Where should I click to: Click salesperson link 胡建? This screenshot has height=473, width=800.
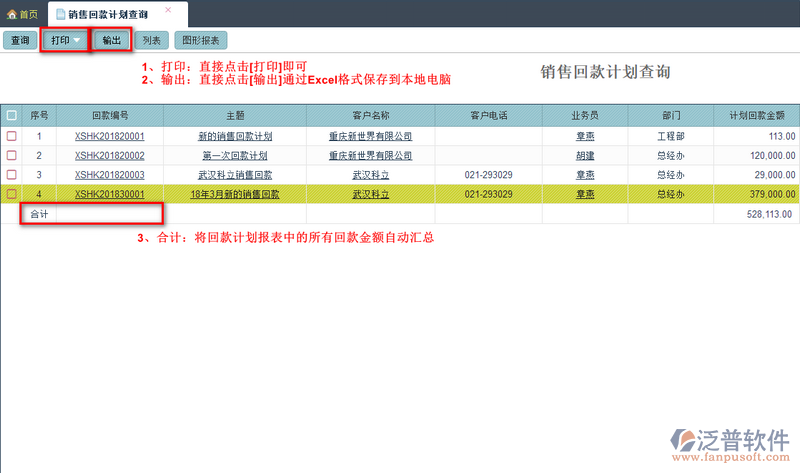584,155
